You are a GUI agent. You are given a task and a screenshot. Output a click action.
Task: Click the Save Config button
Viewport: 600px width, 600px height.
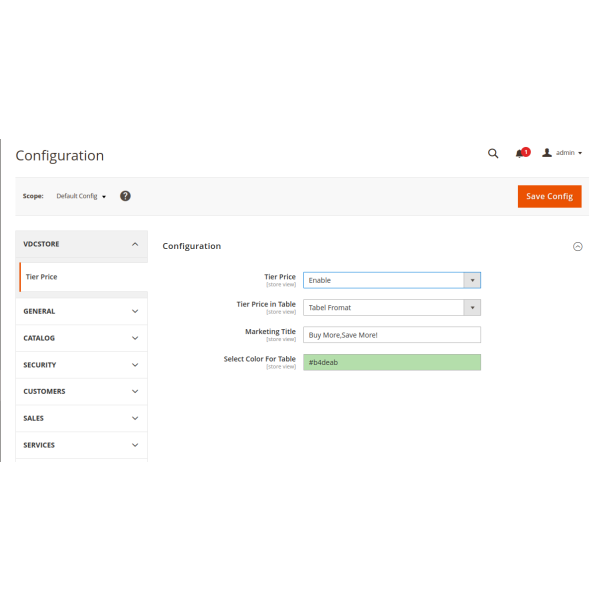(549, 196)
